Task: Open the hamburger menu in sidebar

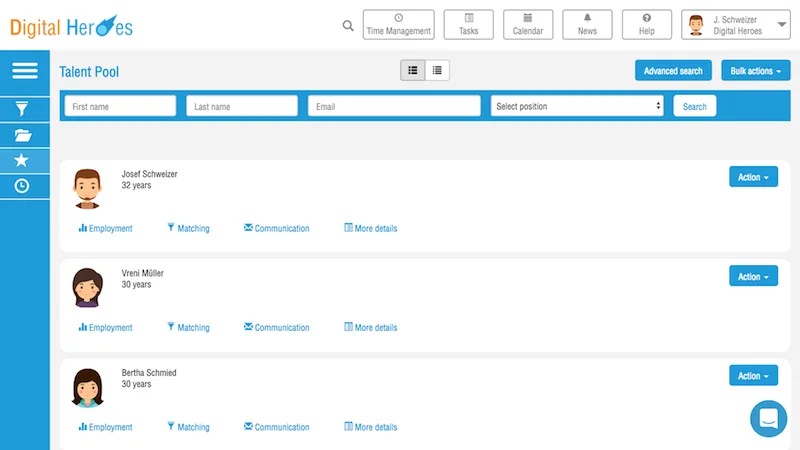Action: coord(24,70)
